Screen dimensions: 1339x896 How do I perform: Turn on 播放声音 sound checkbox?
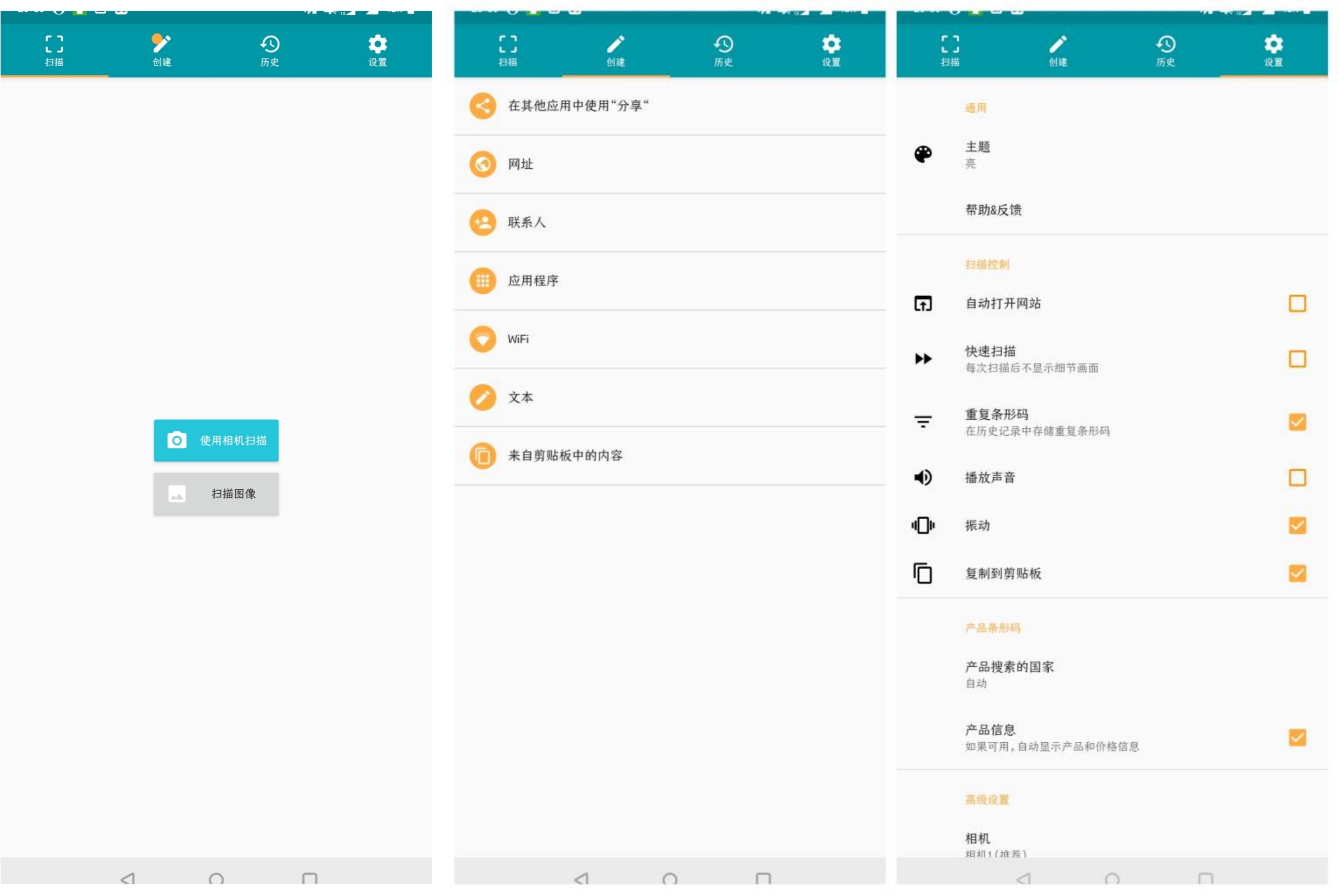point(1297,477)
